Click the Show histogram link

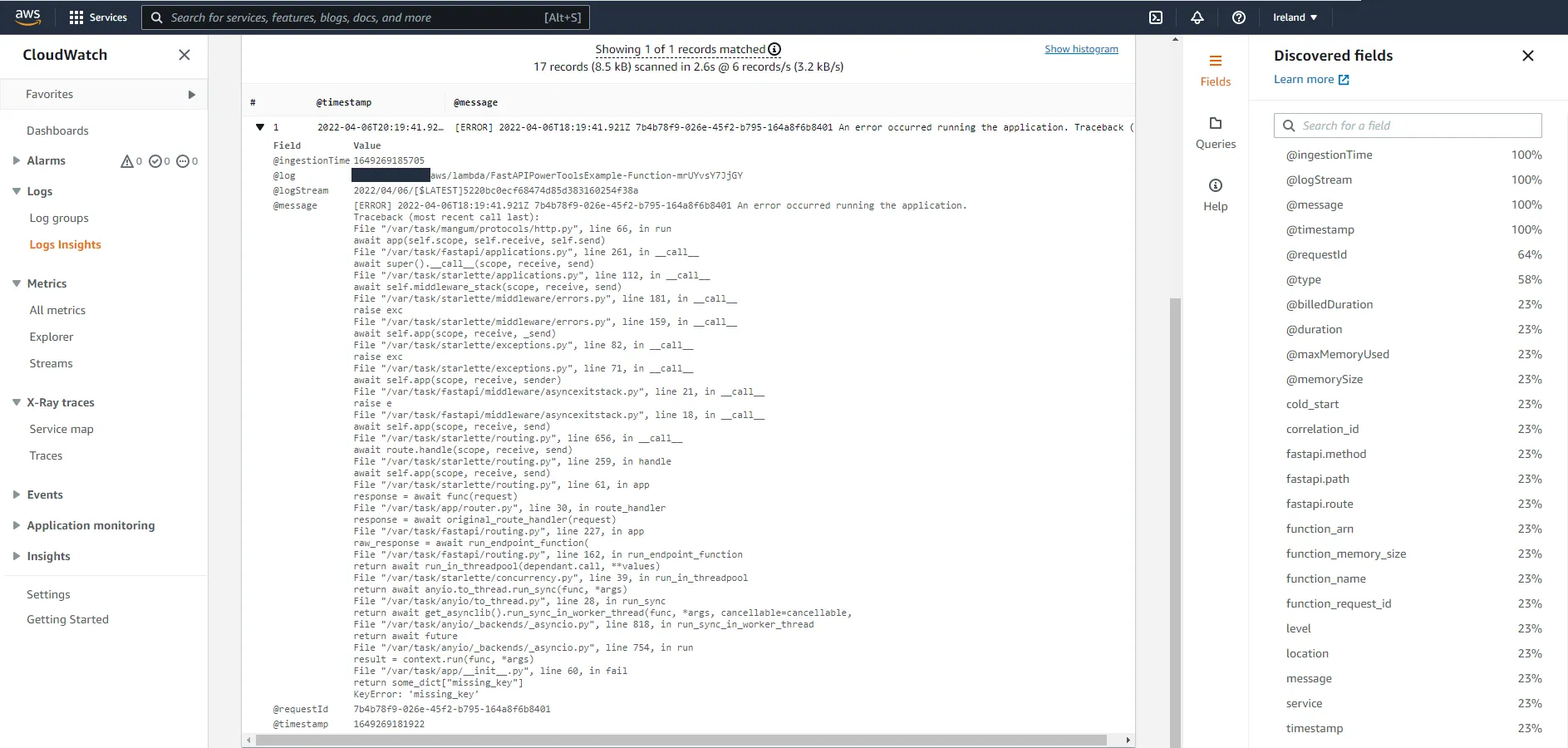coord(1081,49)
